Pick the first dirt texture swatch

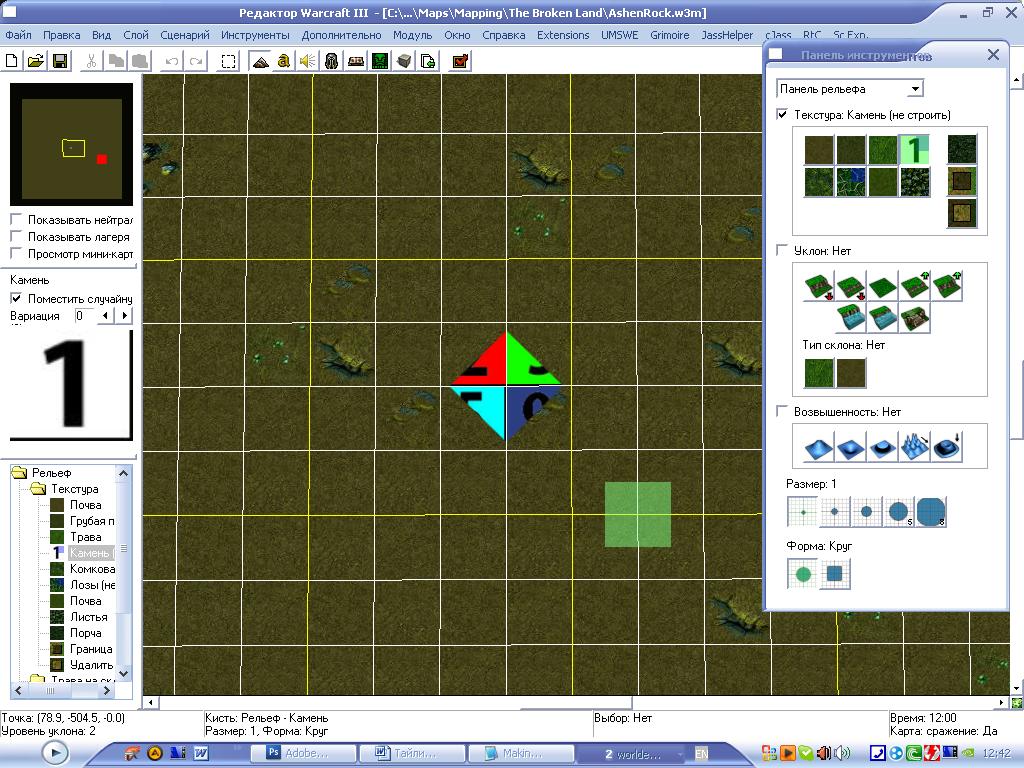pyautogui.click(x=819, y=150)
